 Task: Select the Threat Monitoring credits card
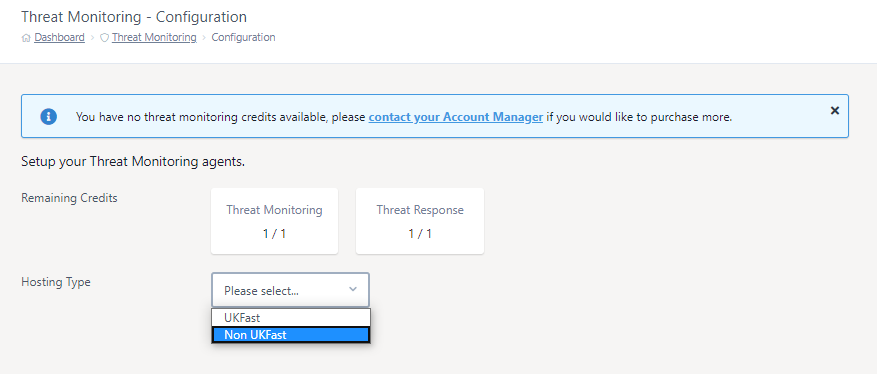(x=275, y=221)
